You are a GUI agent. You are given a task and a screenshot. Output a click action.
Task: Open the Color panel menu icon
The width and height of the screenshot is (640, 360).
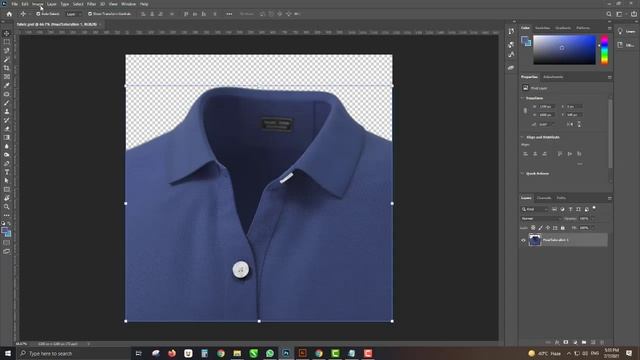[609, 28]
